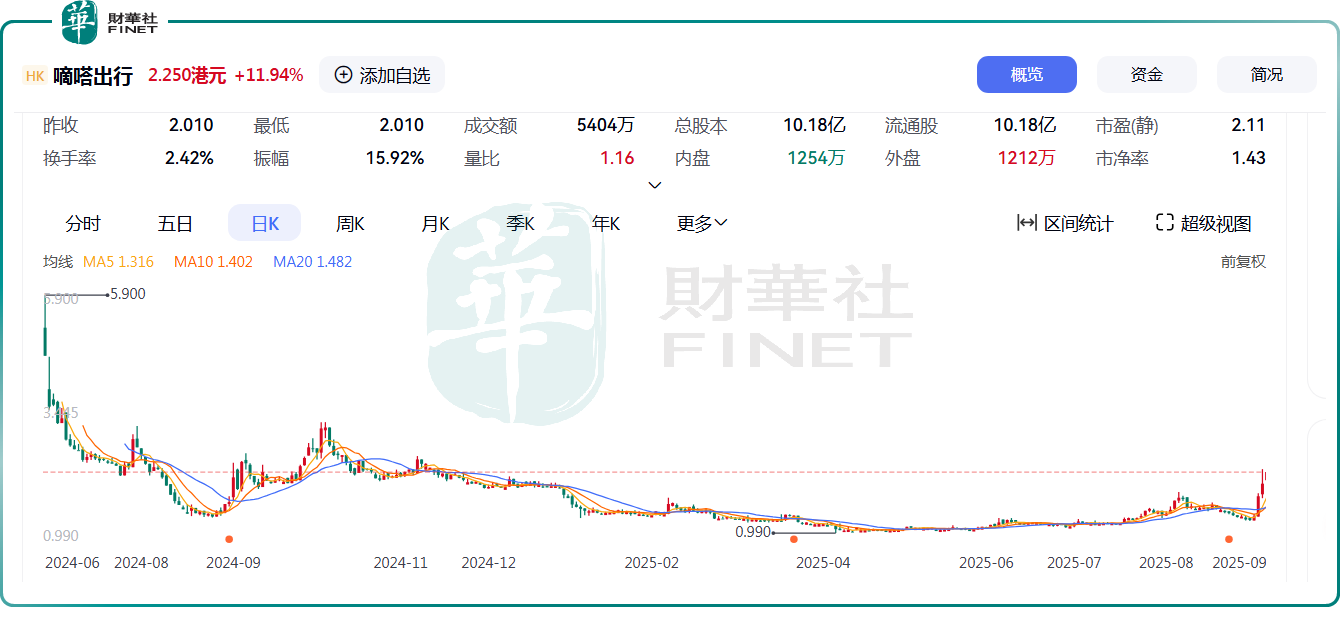This screenshot has width=1340, height=627.
Task: Click the 昨收 value 2.010
Action: coord(191,126)
